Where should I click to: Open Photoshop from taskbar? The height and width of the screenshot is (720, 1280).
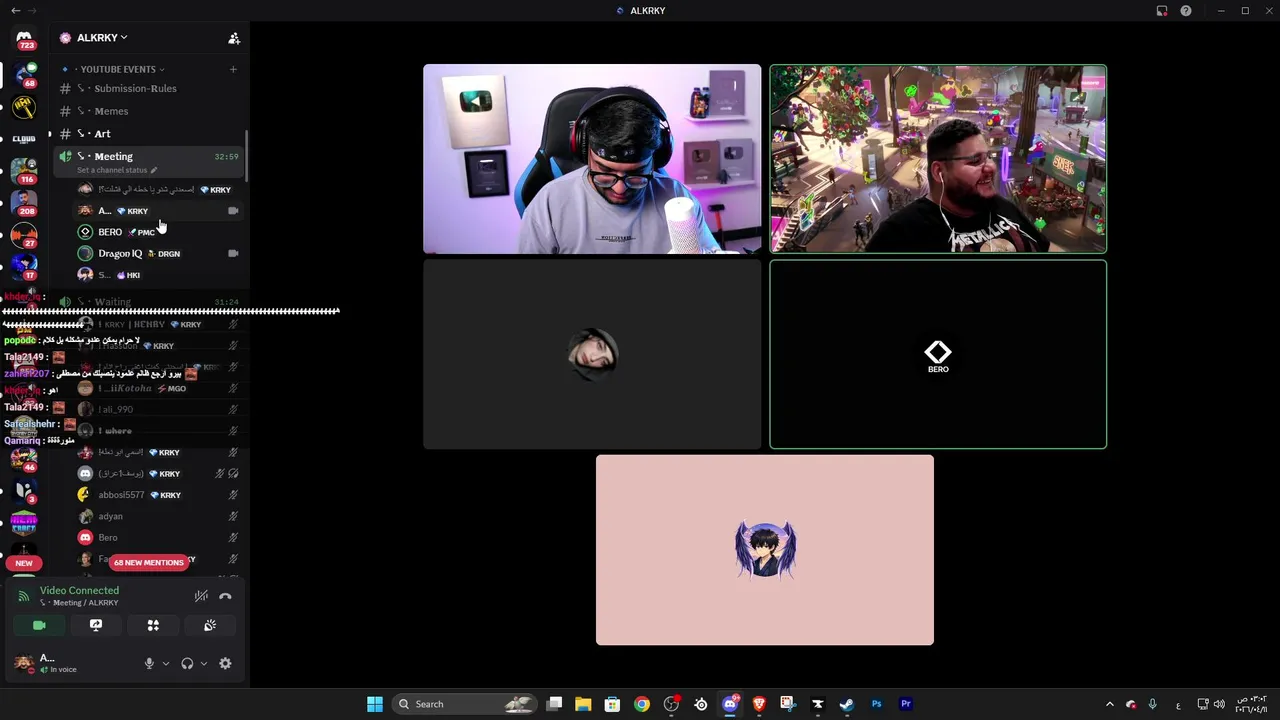click(876, 704)
